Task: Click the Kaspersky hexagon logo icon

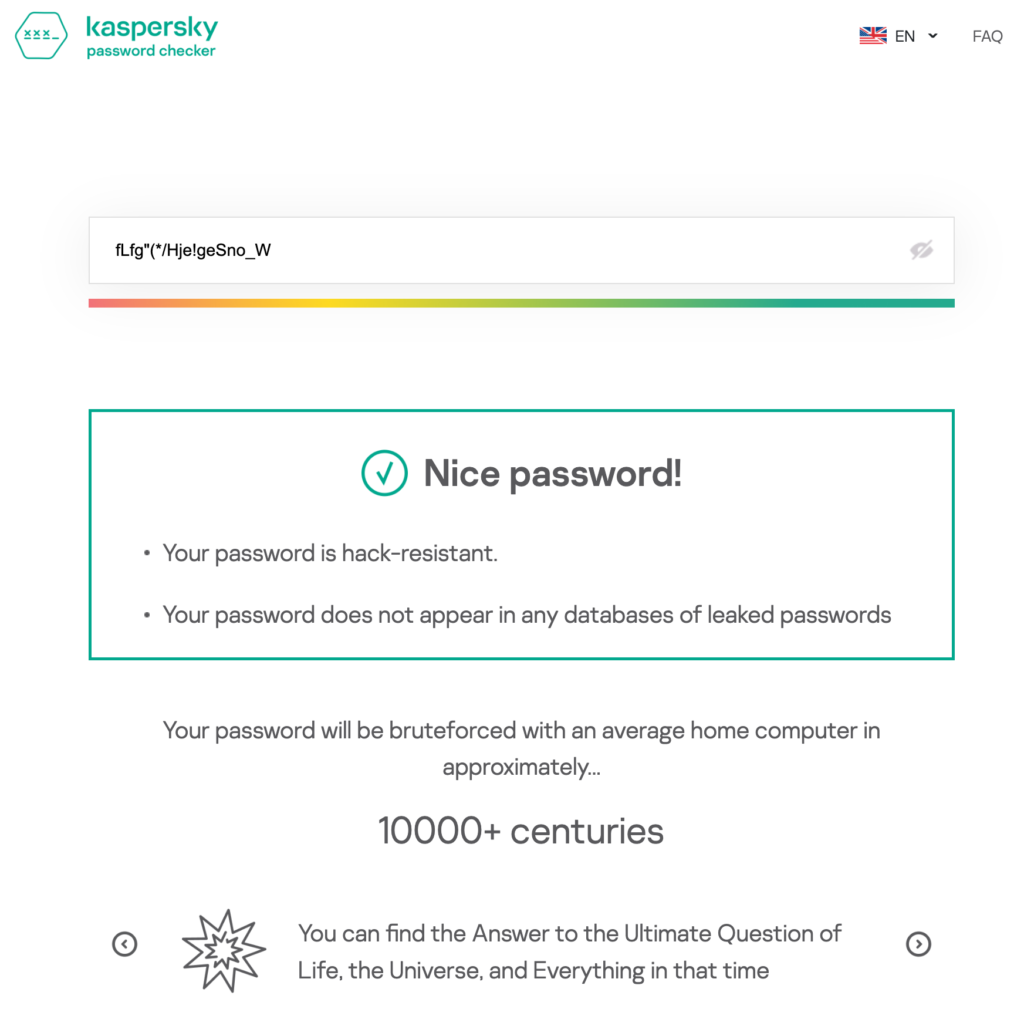Action: click(x=41, y=35)
